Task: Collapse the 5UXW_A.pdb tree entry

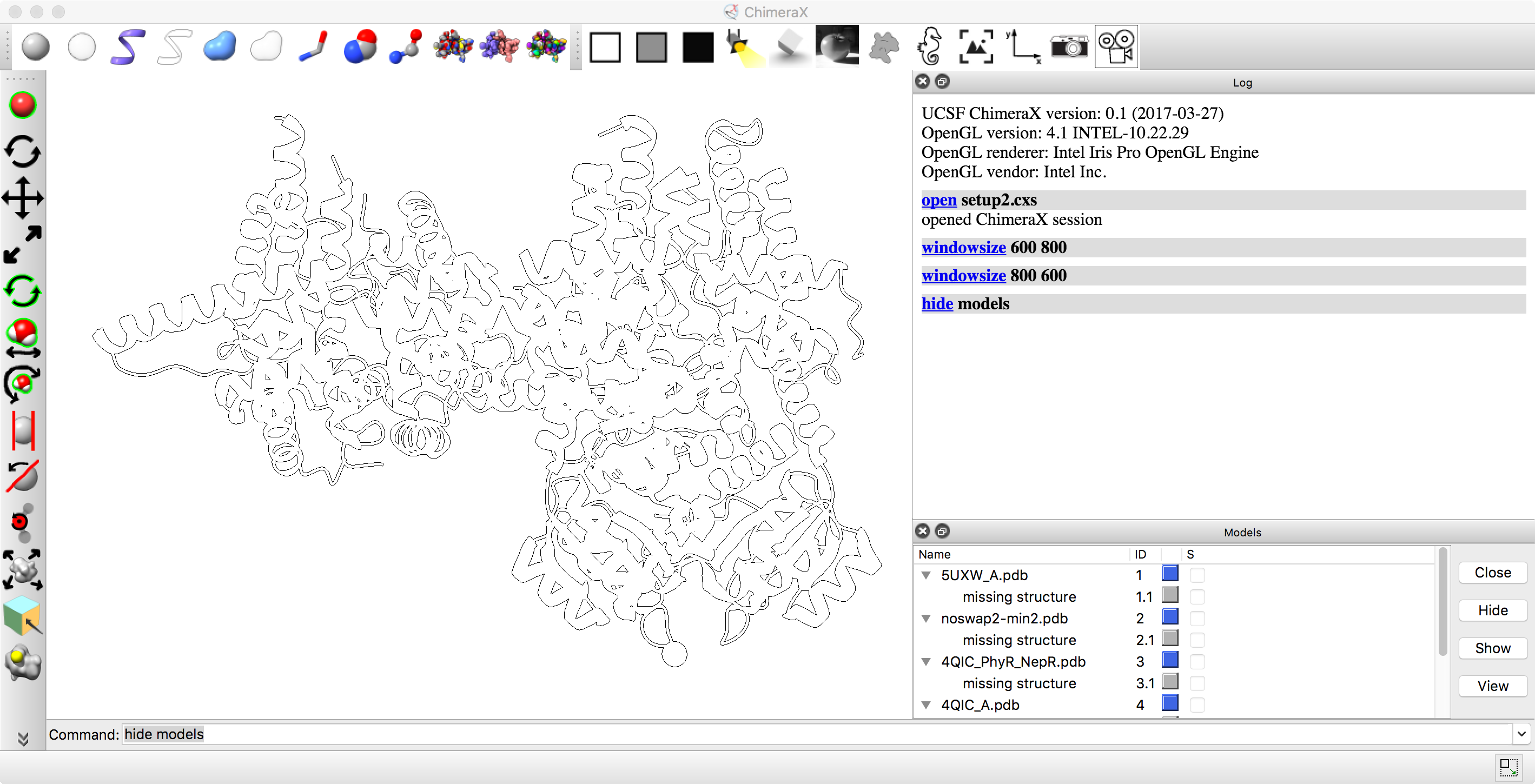Action: pyautogui.click(x=926, y=575)
